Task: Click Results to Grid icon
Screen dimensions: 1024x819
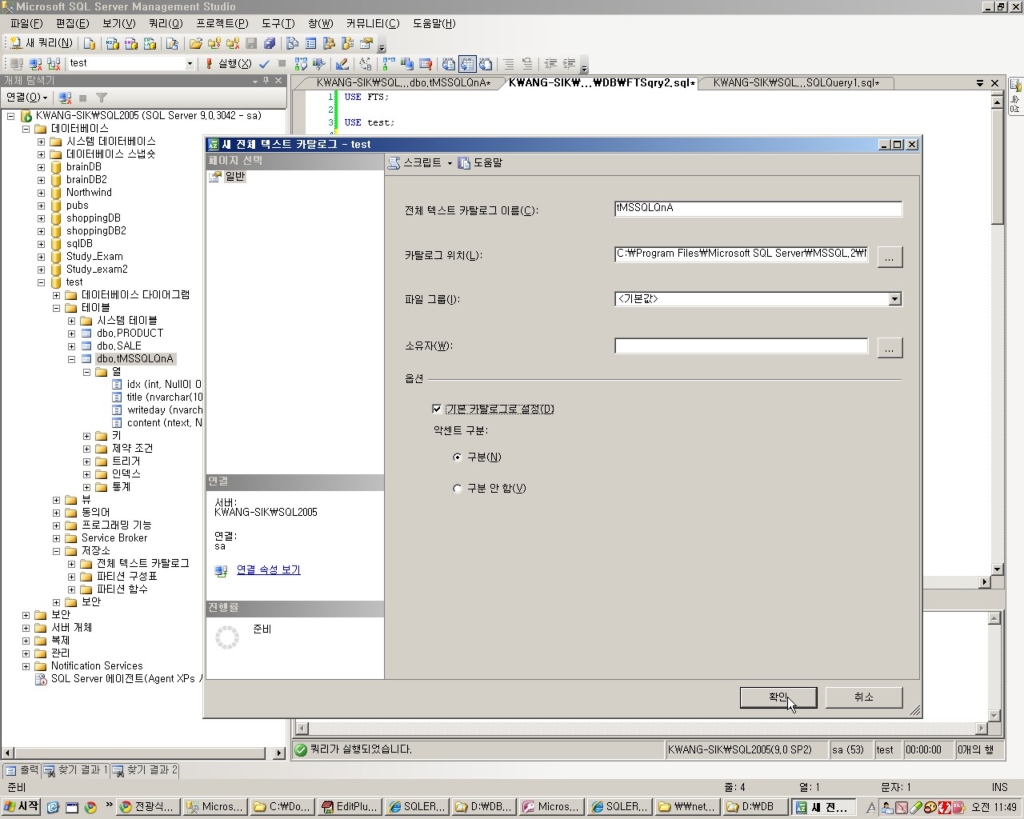Action: [467, 63]
